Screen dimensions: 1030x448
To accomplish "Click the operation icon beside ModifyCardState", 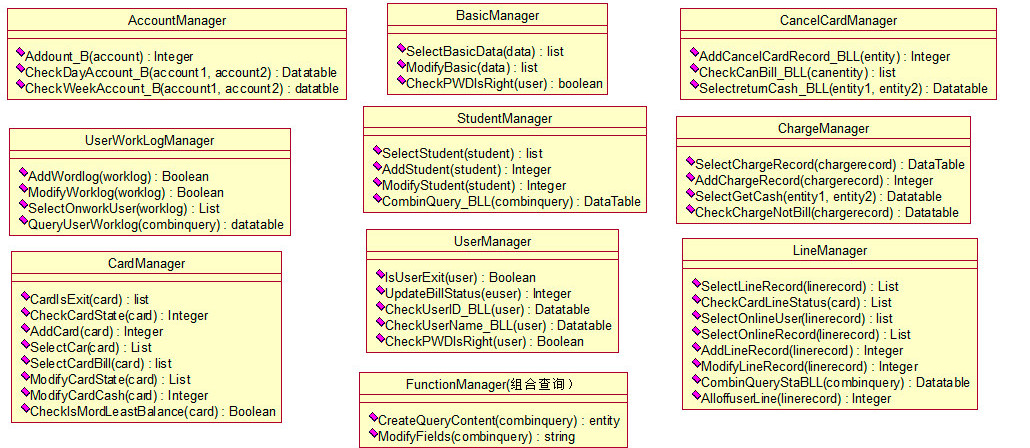I will (x=26, y=378).
